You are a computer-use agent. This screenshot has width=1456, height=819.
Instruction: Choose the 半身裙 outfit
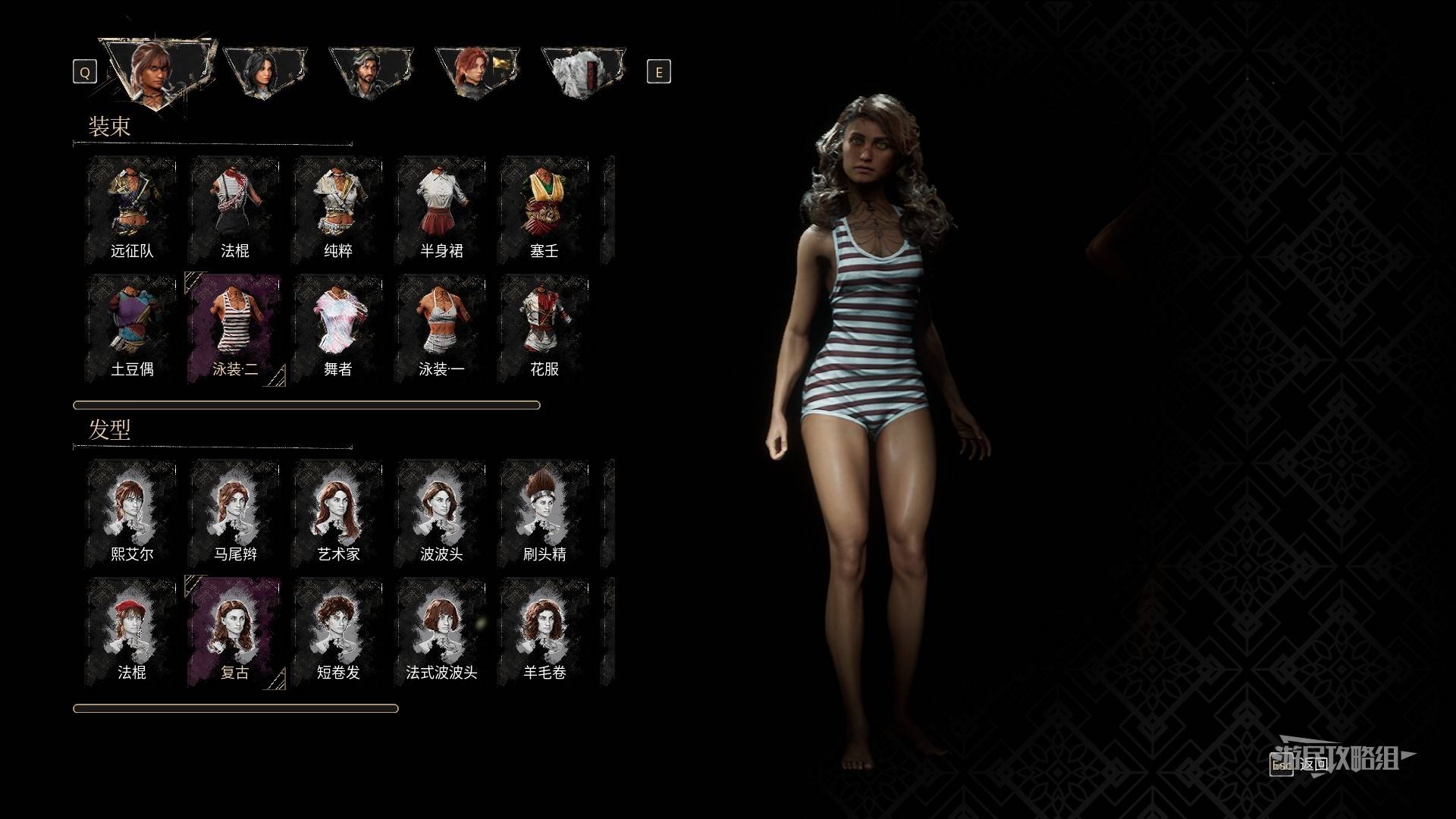pos(441,210)
